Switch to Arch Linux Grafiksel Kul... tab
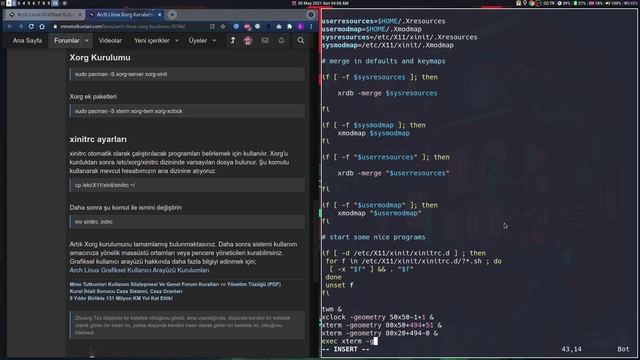This screenshot has width=640, height=360. pyautogui.click(x=45, y=15)
